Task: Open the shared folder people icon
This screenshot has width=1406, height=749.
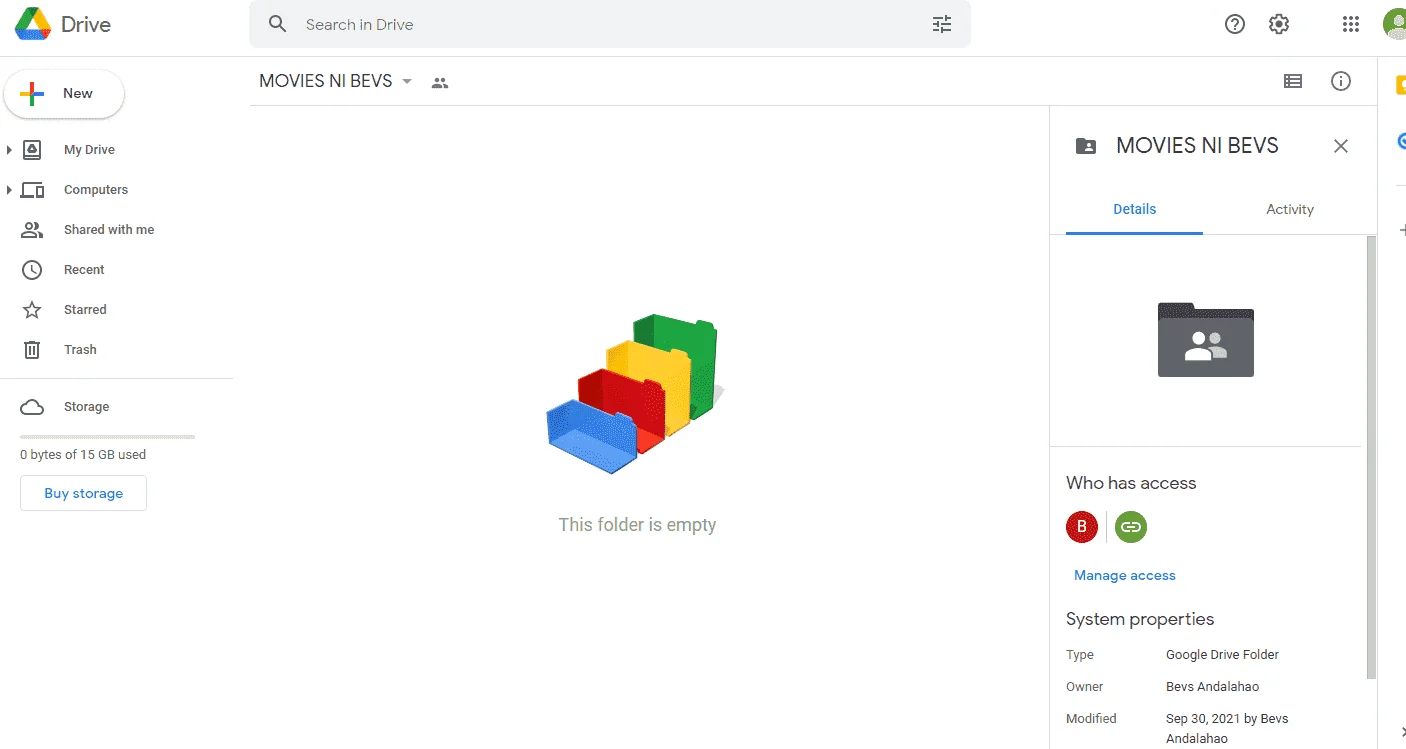Action: tap(440, 82)
